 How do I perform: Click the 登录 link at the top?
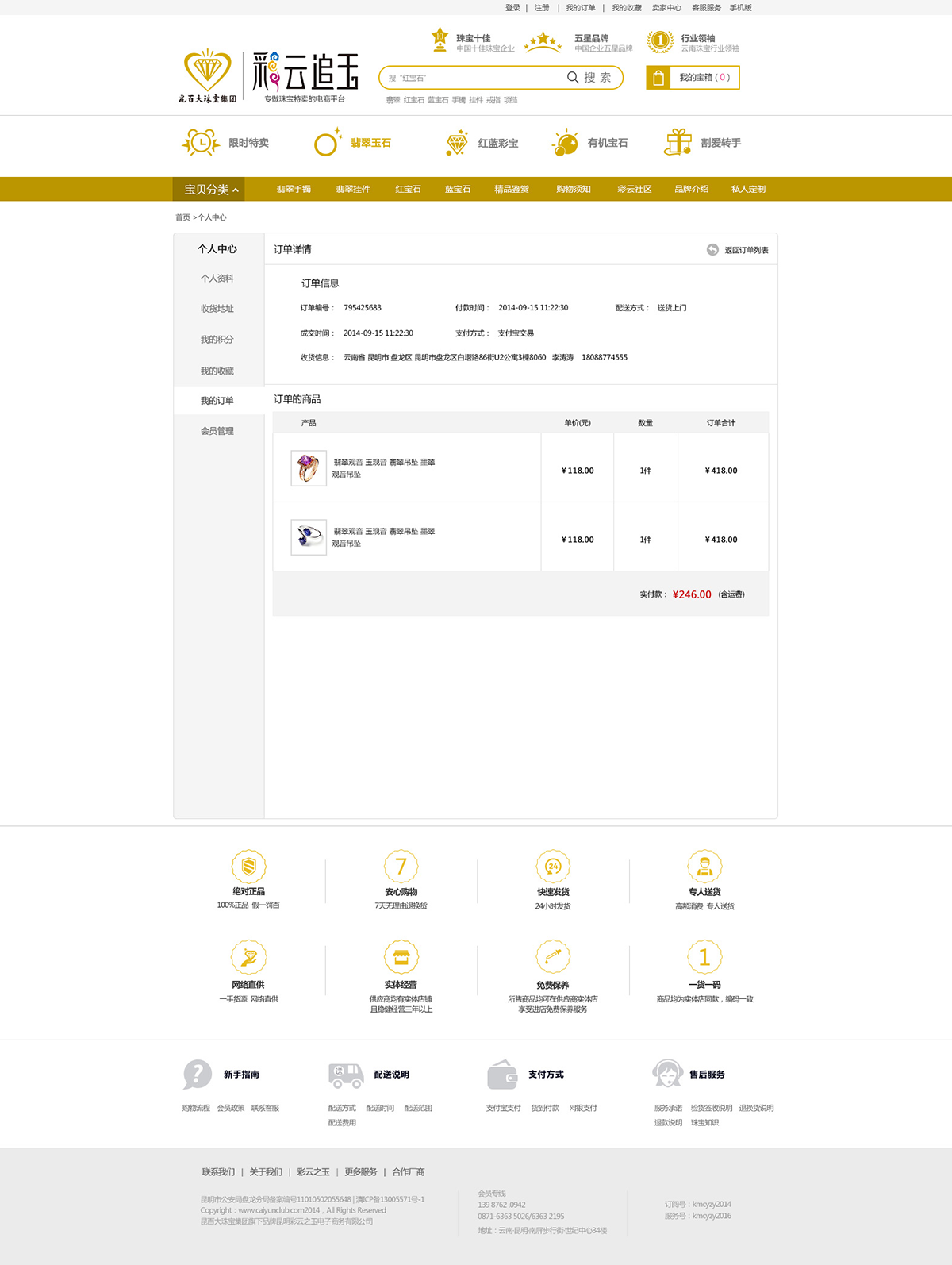512,8
